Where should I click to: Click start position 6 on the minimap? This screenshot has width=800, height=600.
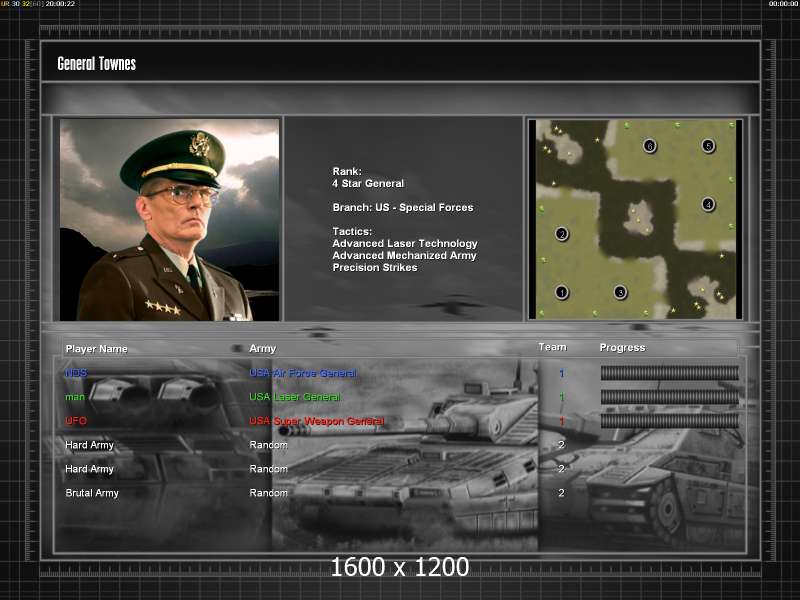pyautogui.click(x=649, y=146)
